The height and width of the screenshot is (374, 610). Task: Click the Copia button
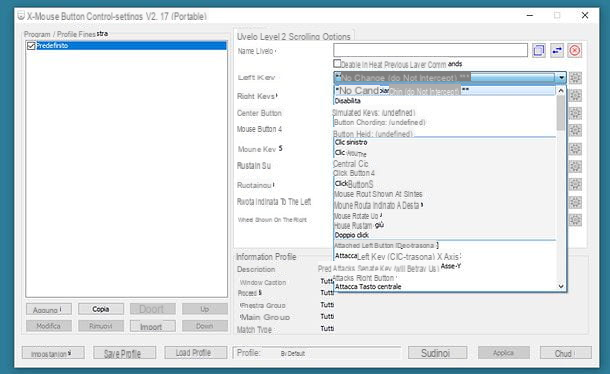pyautogui.click(x=101, y=309)
